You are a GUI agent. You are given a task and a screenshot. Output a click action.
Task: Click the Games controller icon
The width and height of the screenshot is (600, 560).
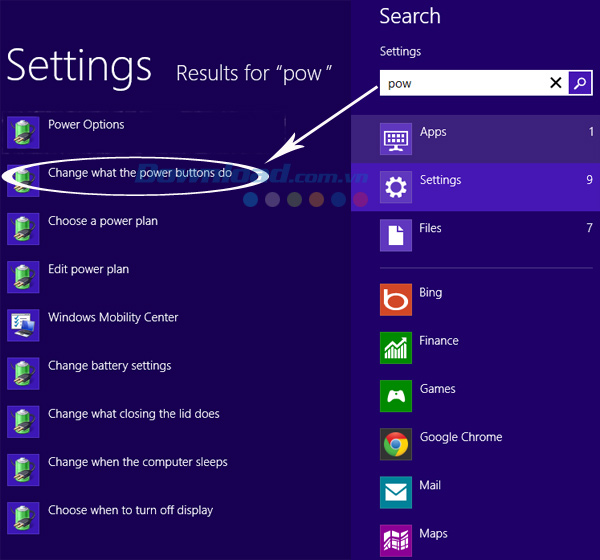click(396, 396)
